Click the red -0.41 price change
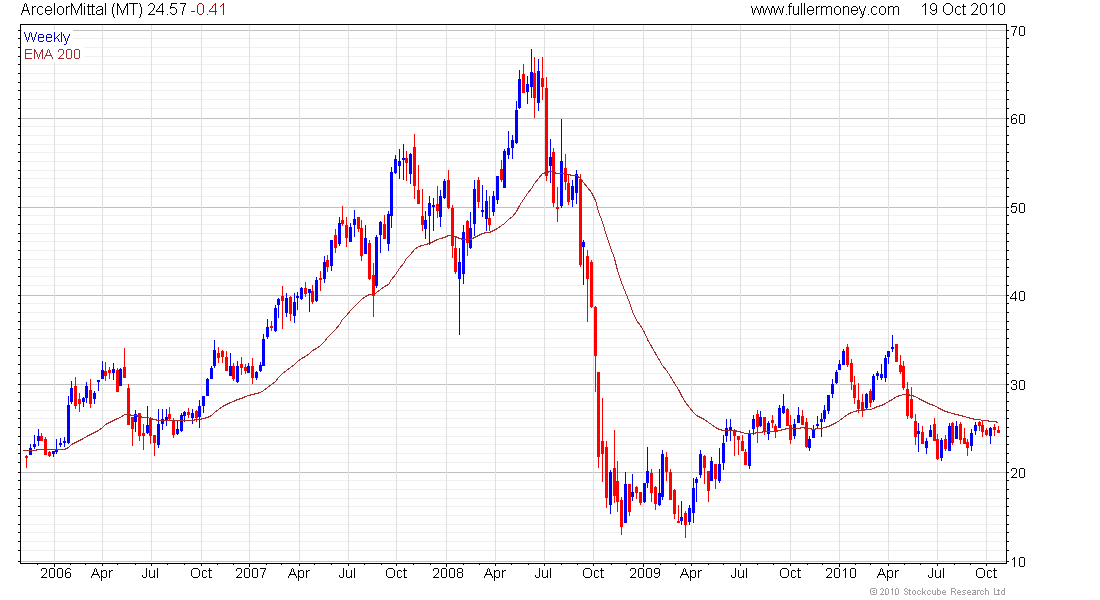1100x600 pixels. pyautogui.click(x=208, y=10)
